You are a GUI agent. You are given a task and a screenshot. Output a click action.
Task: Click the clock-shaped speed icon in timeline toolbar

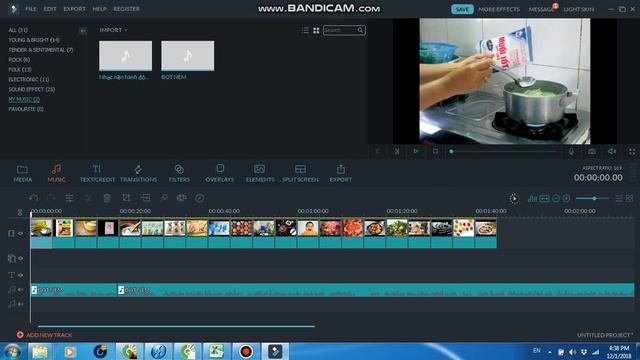pyautogui.click(x=200, y=198)
